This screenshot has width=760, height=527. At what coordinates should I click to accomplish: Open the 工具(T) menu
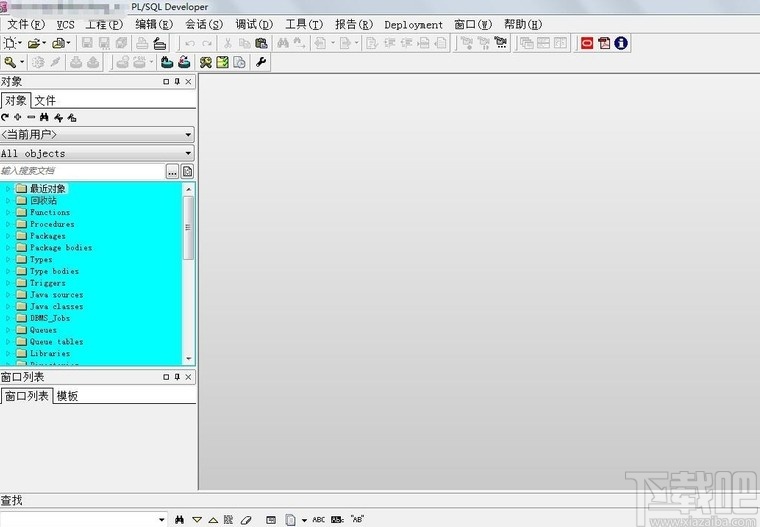(304, 24)
